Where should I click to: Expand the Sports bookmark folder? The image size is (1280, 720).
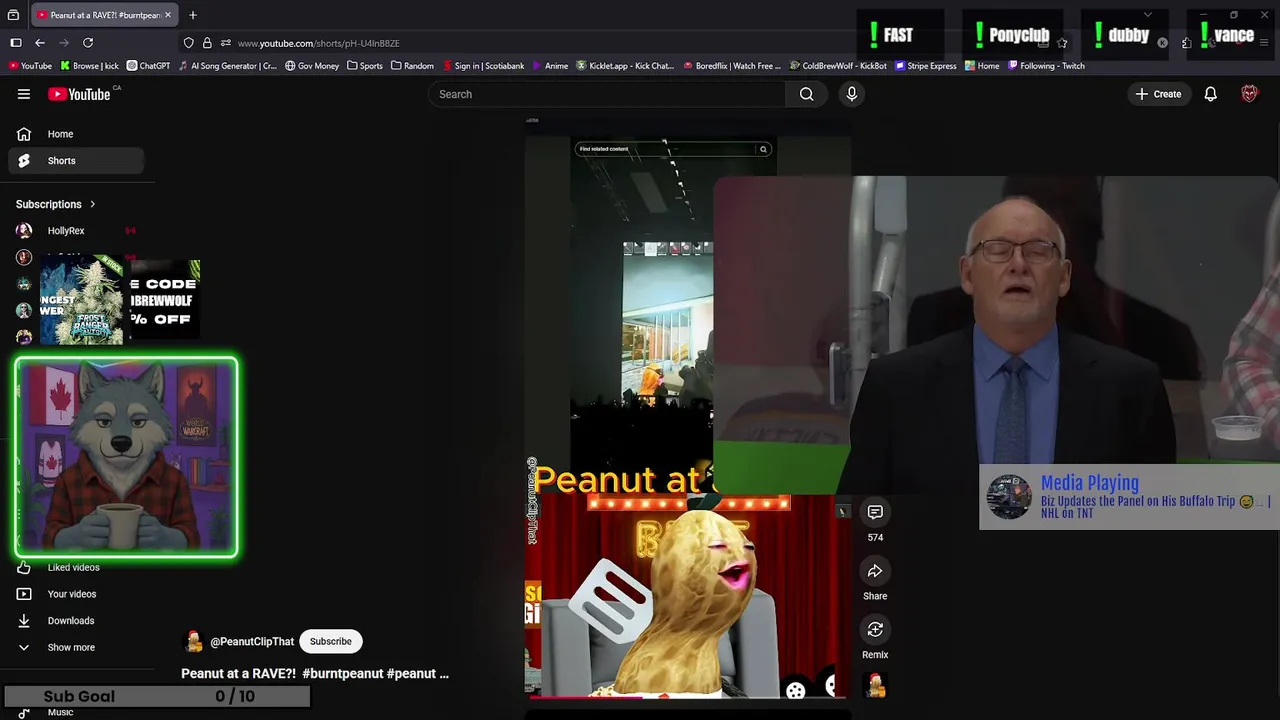pyautogui.click(x=365, y=66)
